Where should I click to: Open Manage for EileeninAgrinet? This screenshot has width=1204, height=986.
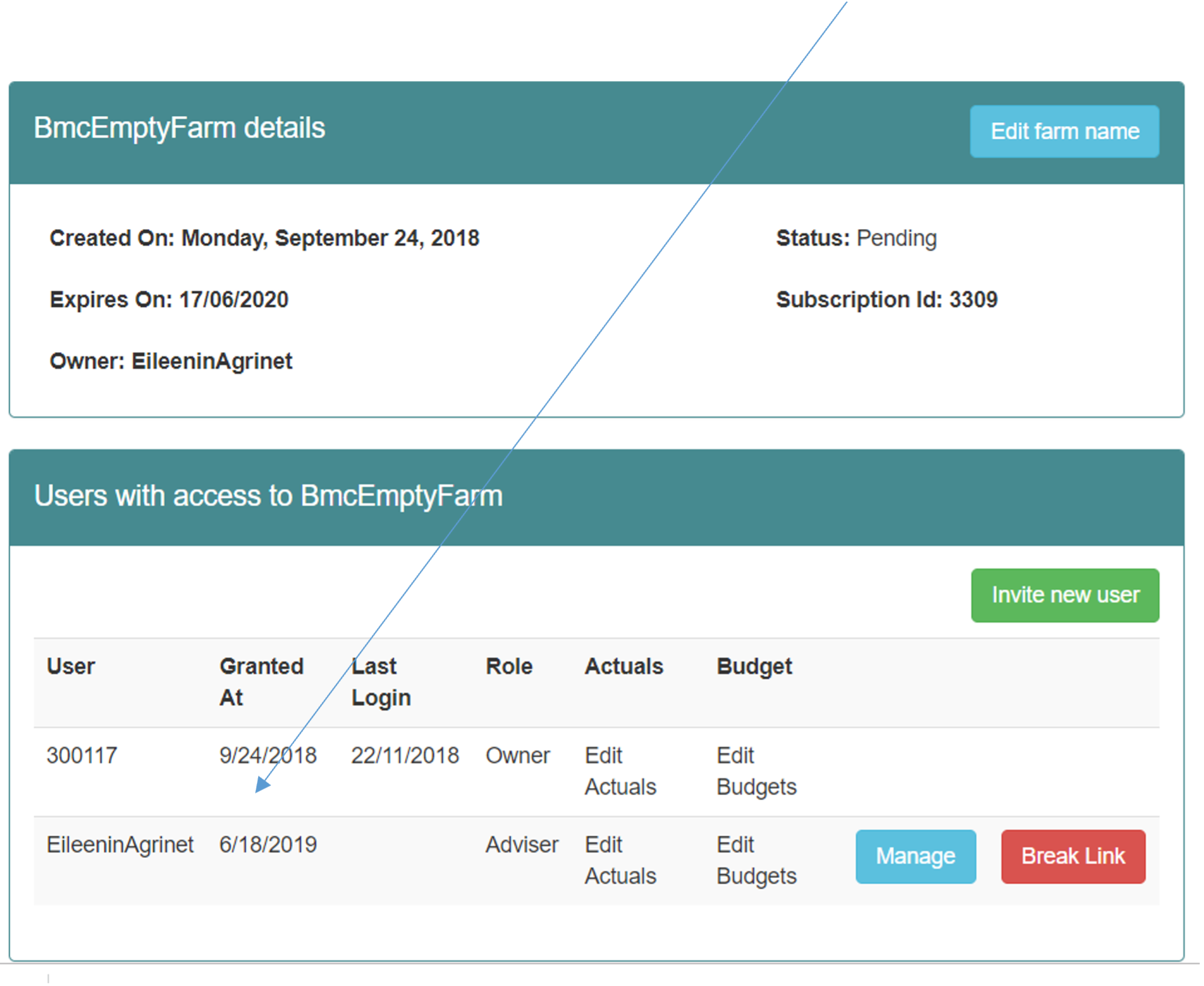point(915,856)
